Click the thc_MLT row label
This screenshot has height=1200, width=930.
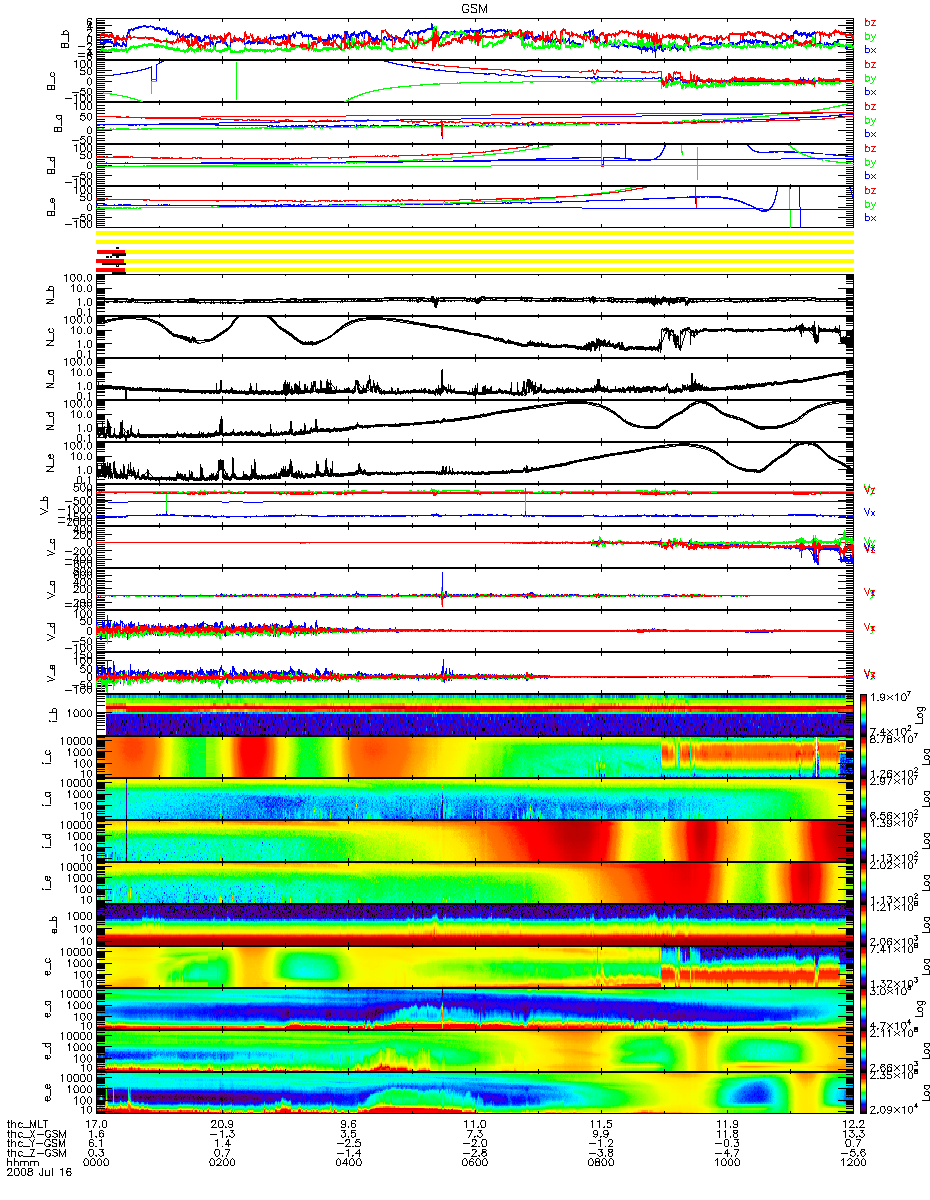point(27,1125)
